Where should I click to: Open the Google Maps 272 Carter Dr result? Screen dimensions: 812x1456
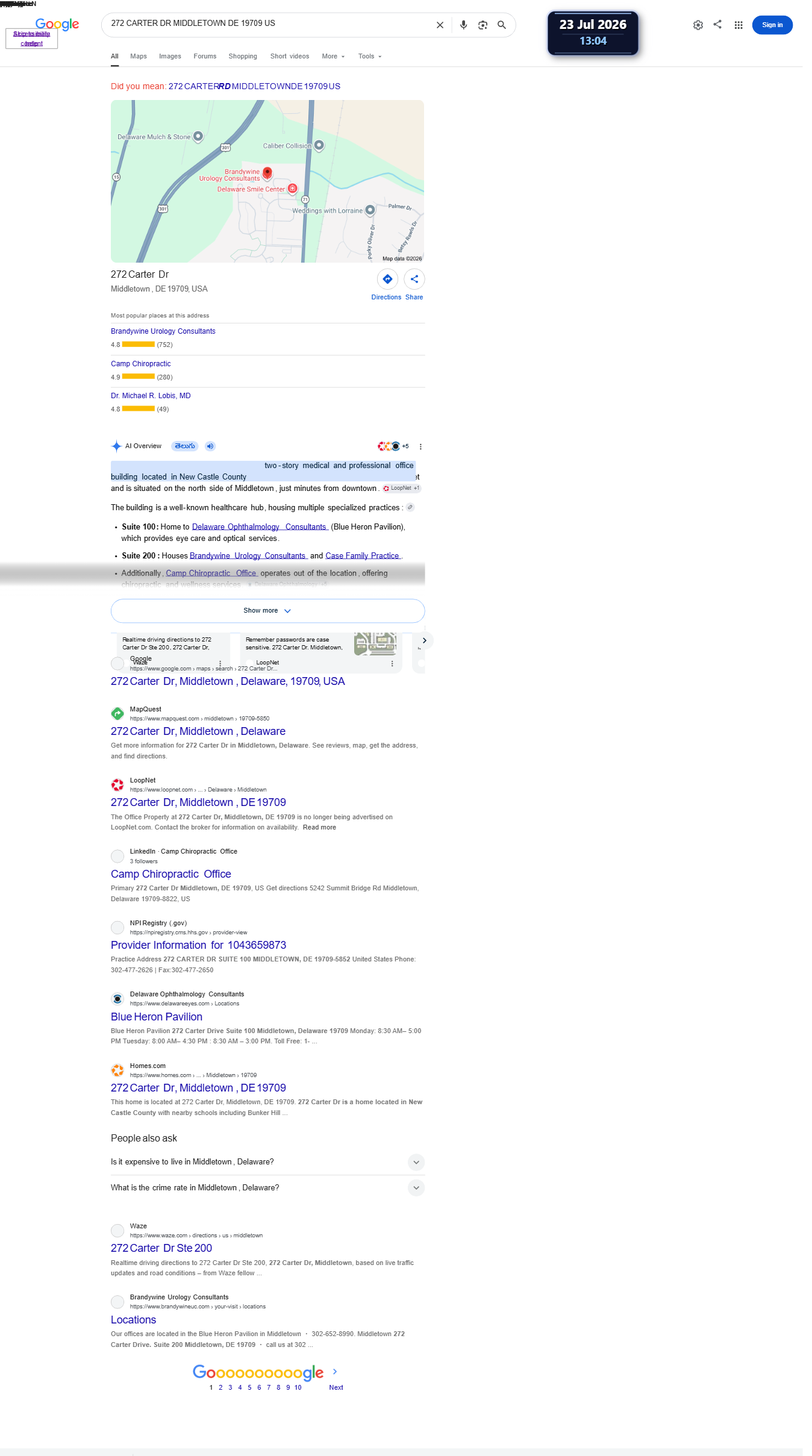tap(228, 681)
